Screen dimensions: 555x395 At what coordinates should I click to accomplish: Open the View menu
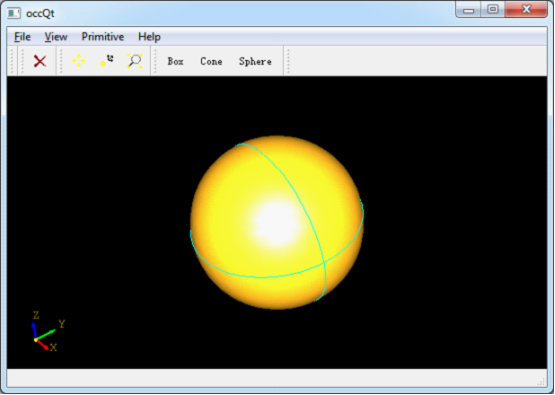coord(56,37)
